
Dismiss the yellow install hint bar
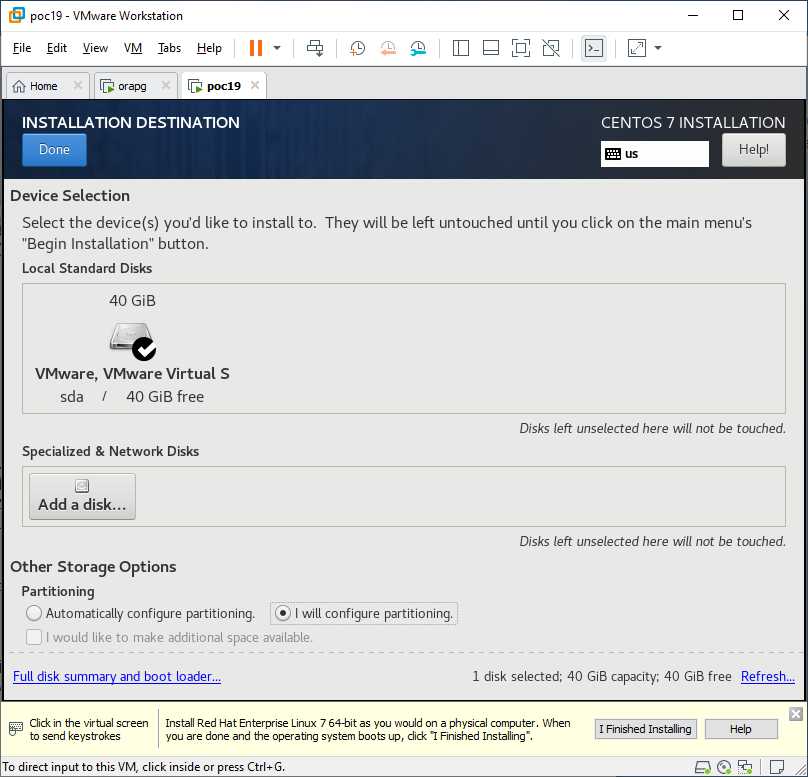click(x=796, y=714)
